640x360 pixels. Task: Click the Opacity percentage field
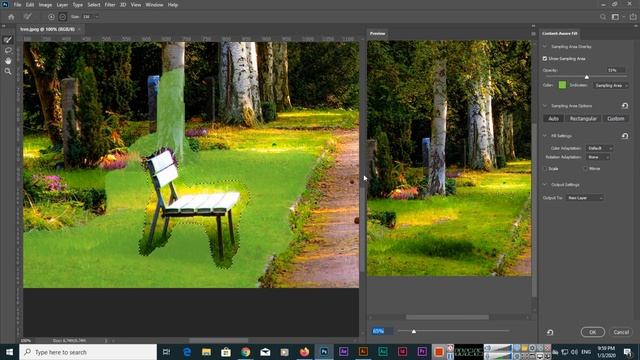click(615, 70)
